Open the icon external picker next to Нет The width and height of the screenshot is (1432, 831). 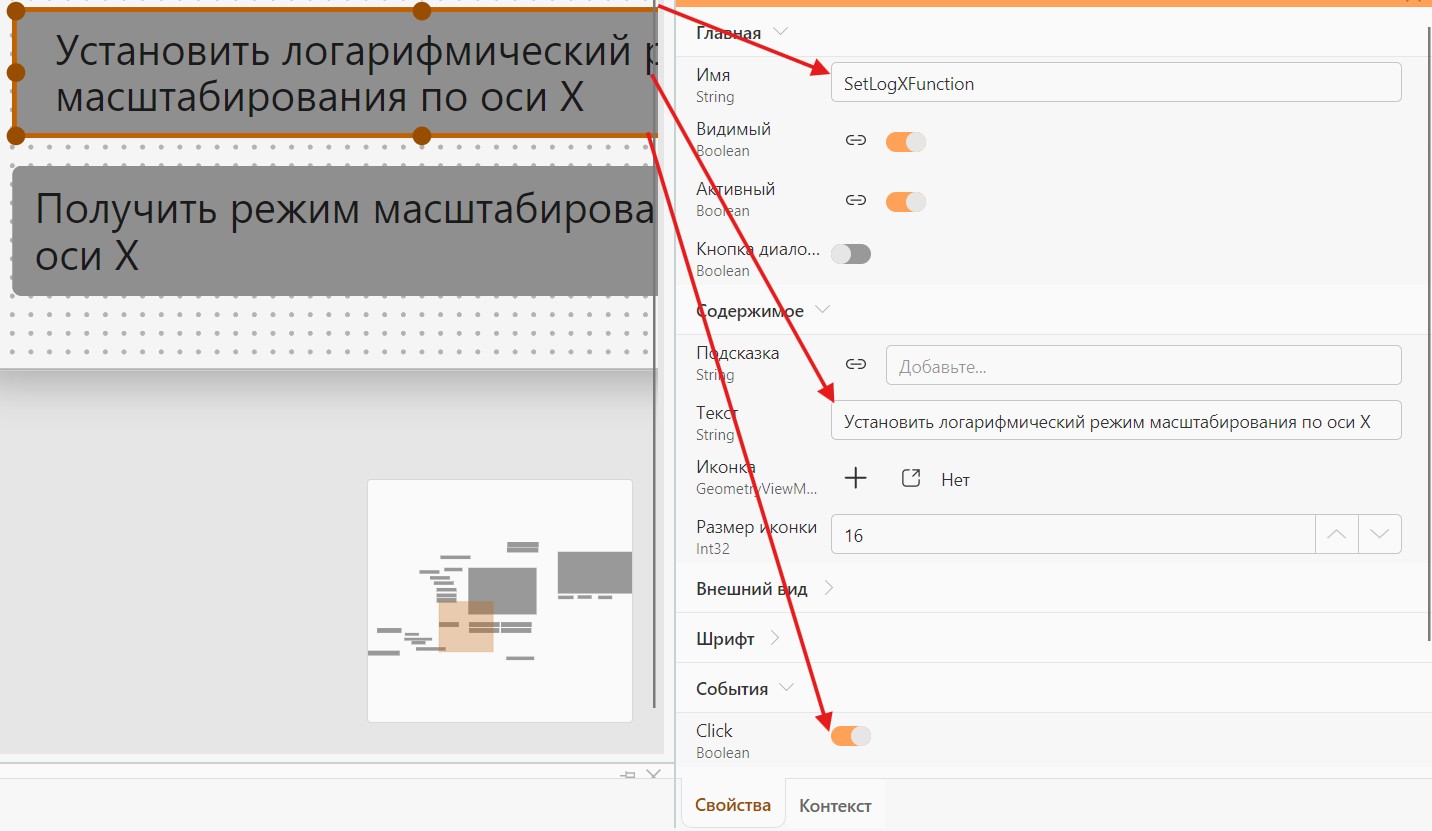[910, 479]
